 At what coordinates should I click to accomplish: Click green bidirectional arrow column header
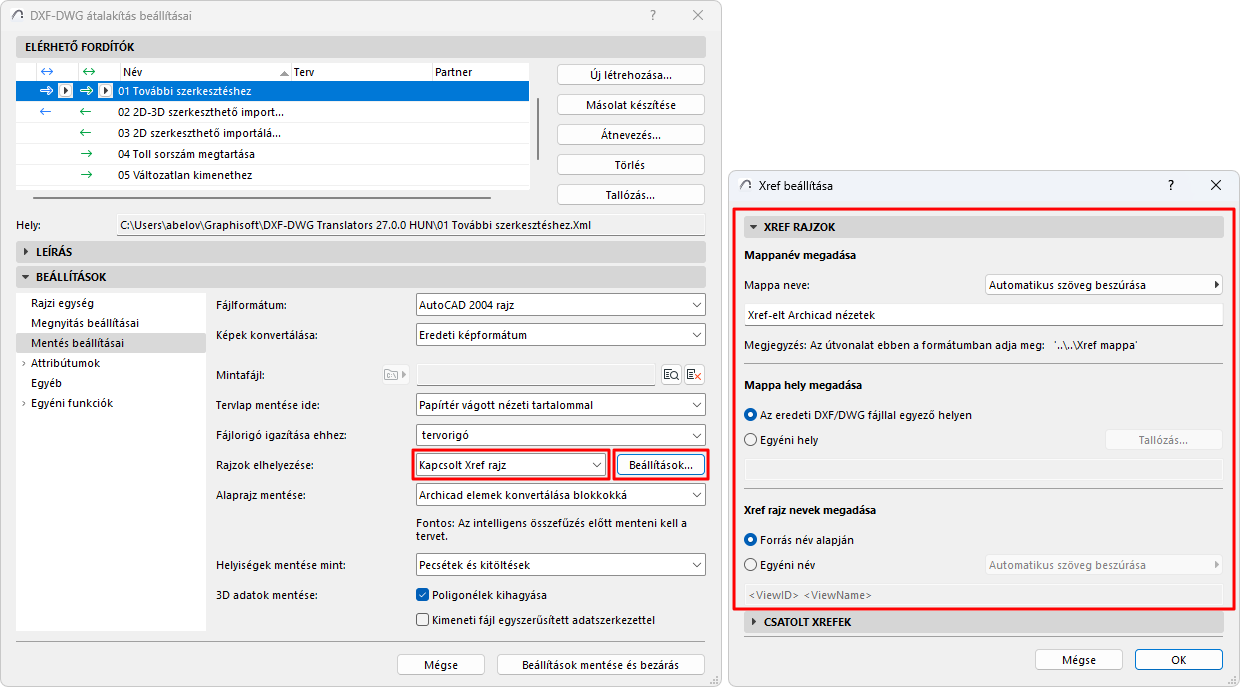[88, 72]
